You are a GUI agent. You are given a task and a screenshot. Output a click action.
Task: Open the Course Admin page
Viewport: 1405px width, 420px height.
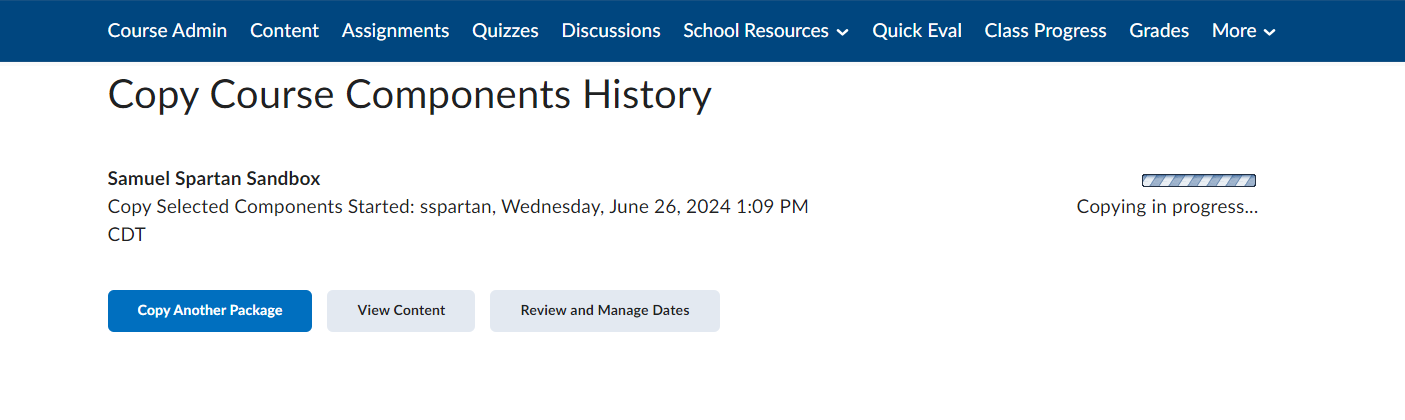tap(167, 31)
